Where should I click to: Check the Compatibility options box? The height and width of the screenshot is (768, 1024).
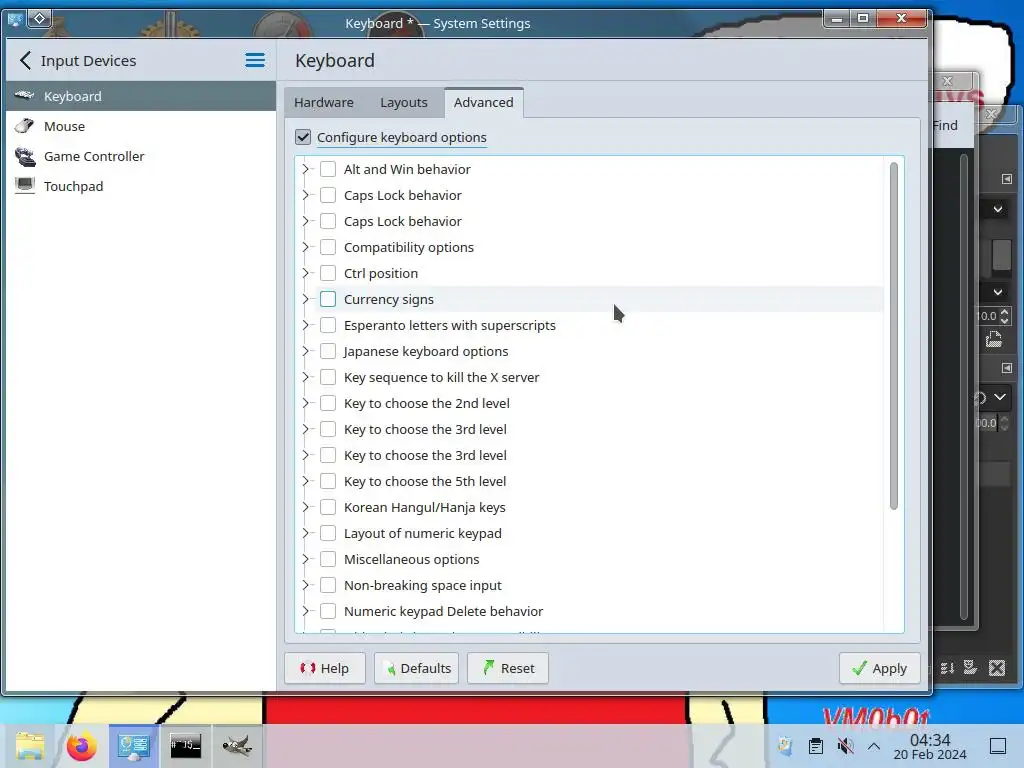328,247
